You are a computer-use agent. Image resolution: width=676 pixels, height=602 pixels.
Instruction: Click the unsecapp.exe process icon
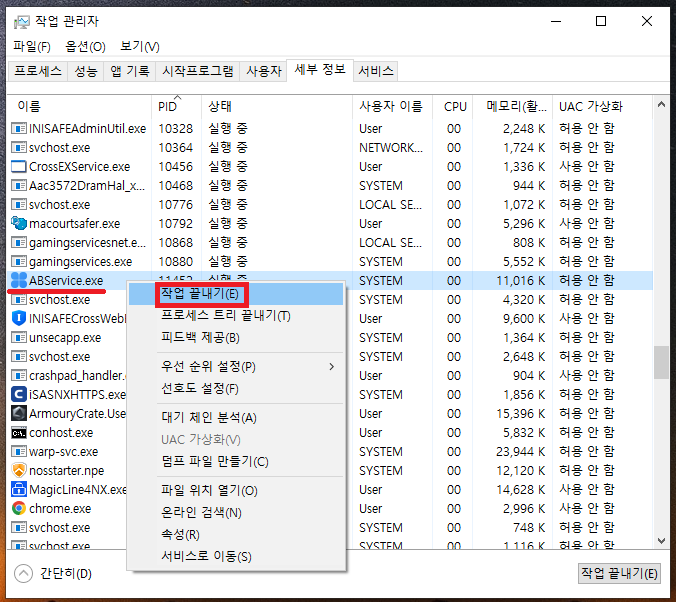click(19, 337)
